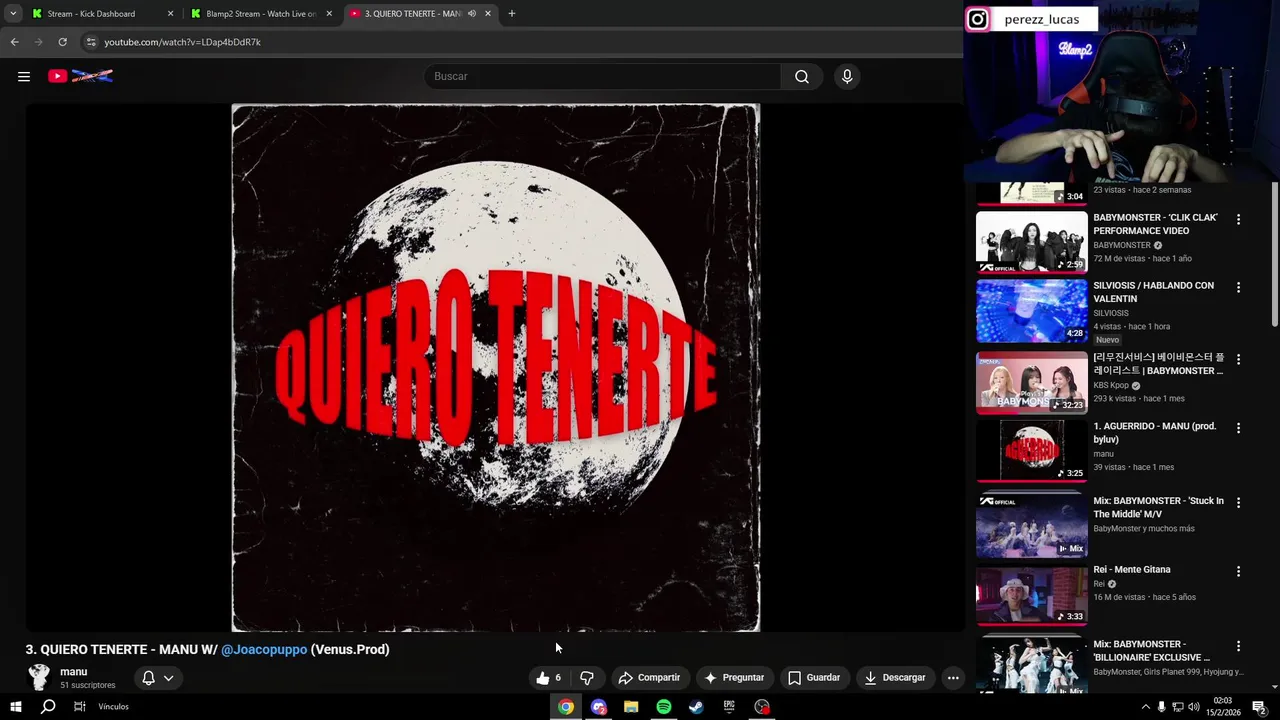Open Windows Start menu
1280x720 pixels.
(x=15, y=707)
